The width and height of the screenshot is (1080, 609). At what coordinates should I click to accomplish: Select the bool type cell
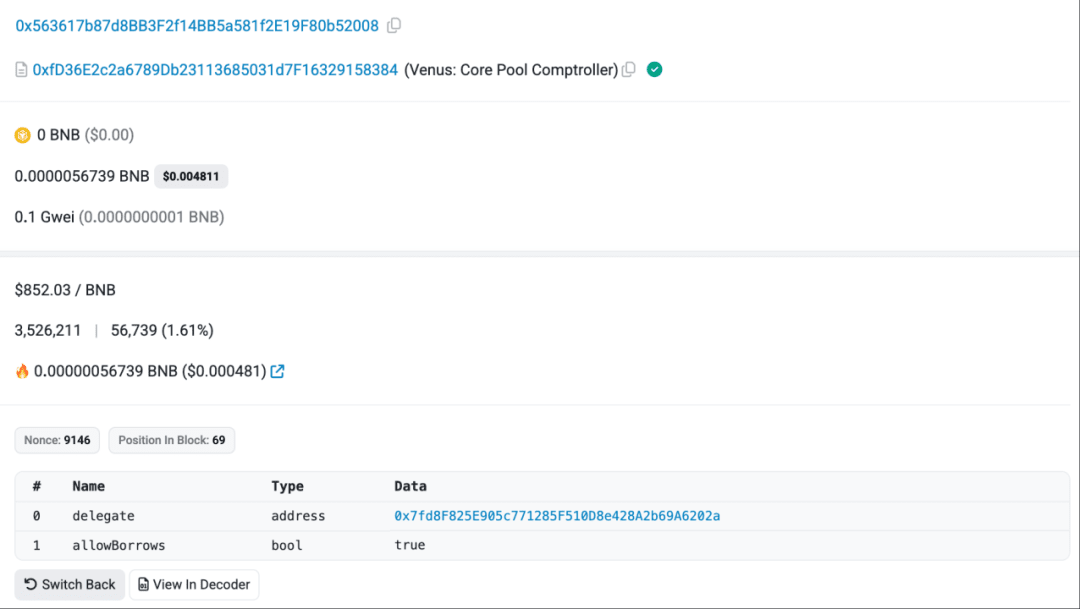[287, 546]
